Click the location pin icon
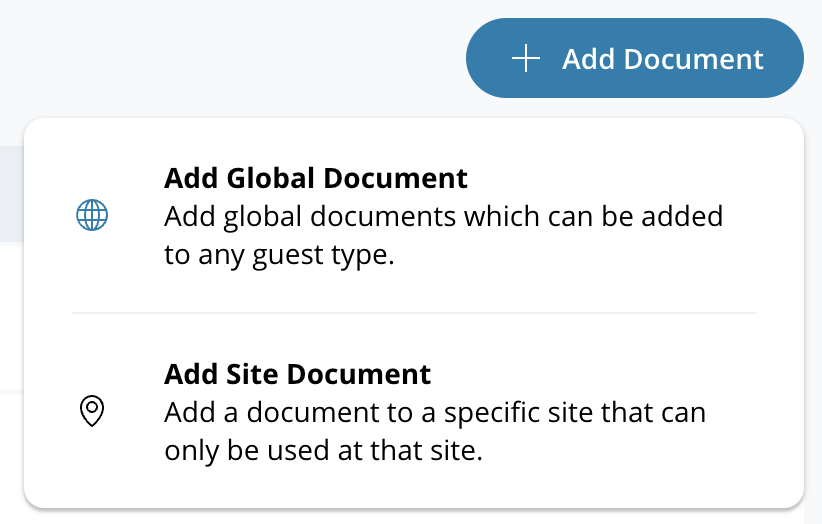This screenshot has height=524, width=822. (x=92, y=411)
